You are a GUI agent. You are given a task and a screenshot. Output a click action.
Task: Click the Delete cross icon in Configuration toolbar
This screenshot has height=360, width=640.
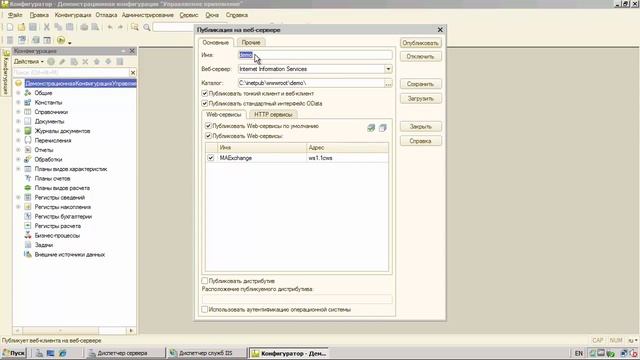coord(85,62)
